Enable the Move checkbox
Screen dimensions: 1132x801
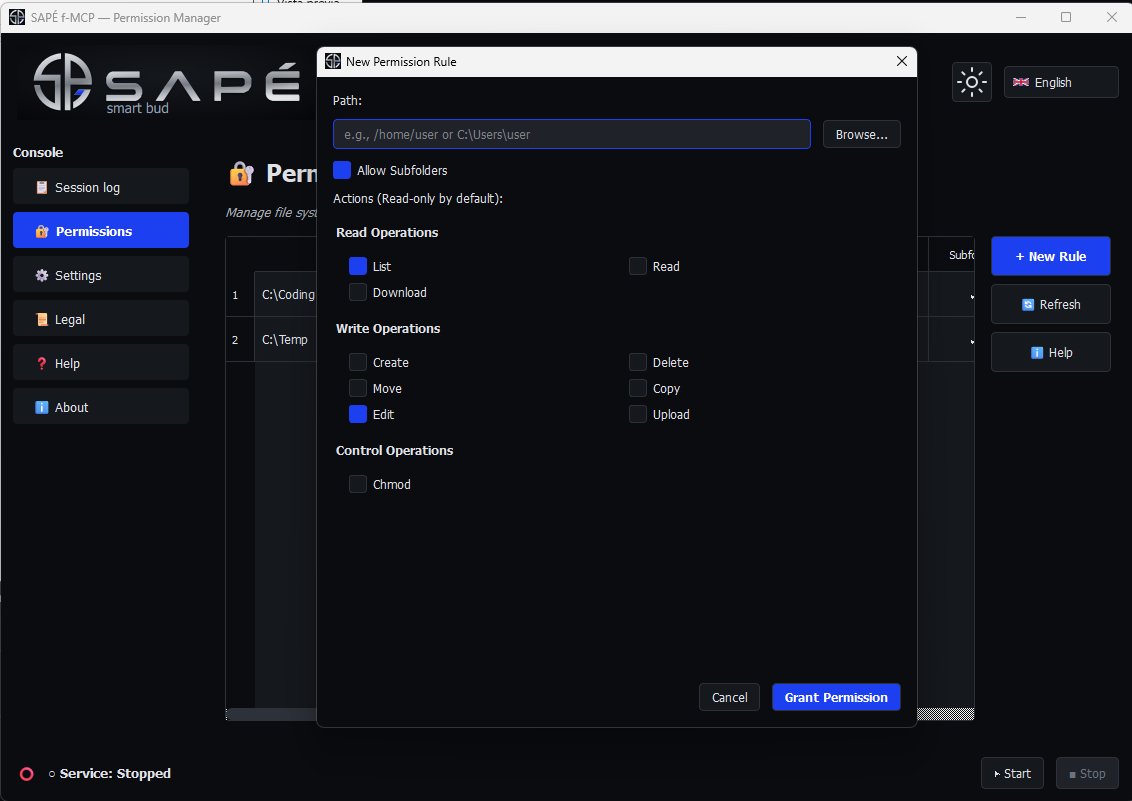[x=358, y=388]
